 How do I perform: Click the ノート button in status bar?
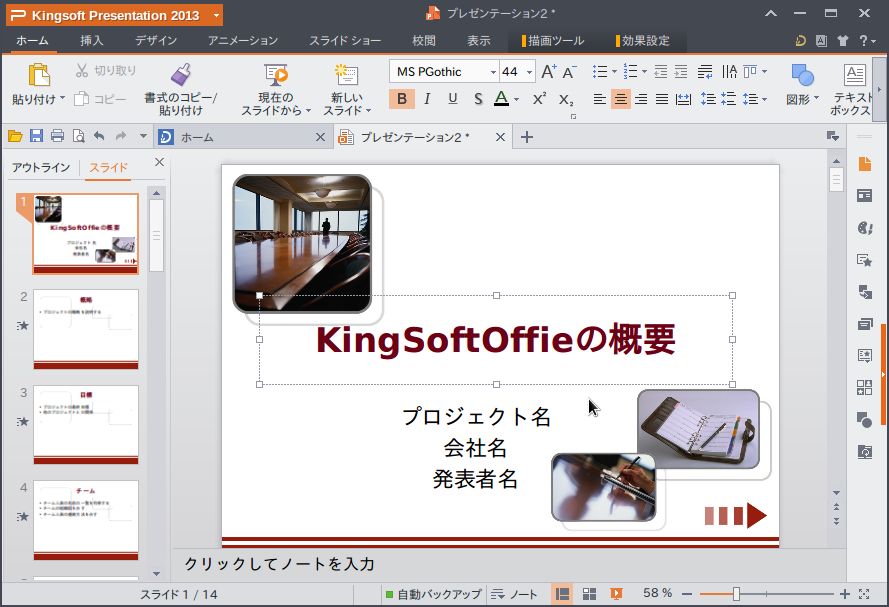(x=514, y=594)
